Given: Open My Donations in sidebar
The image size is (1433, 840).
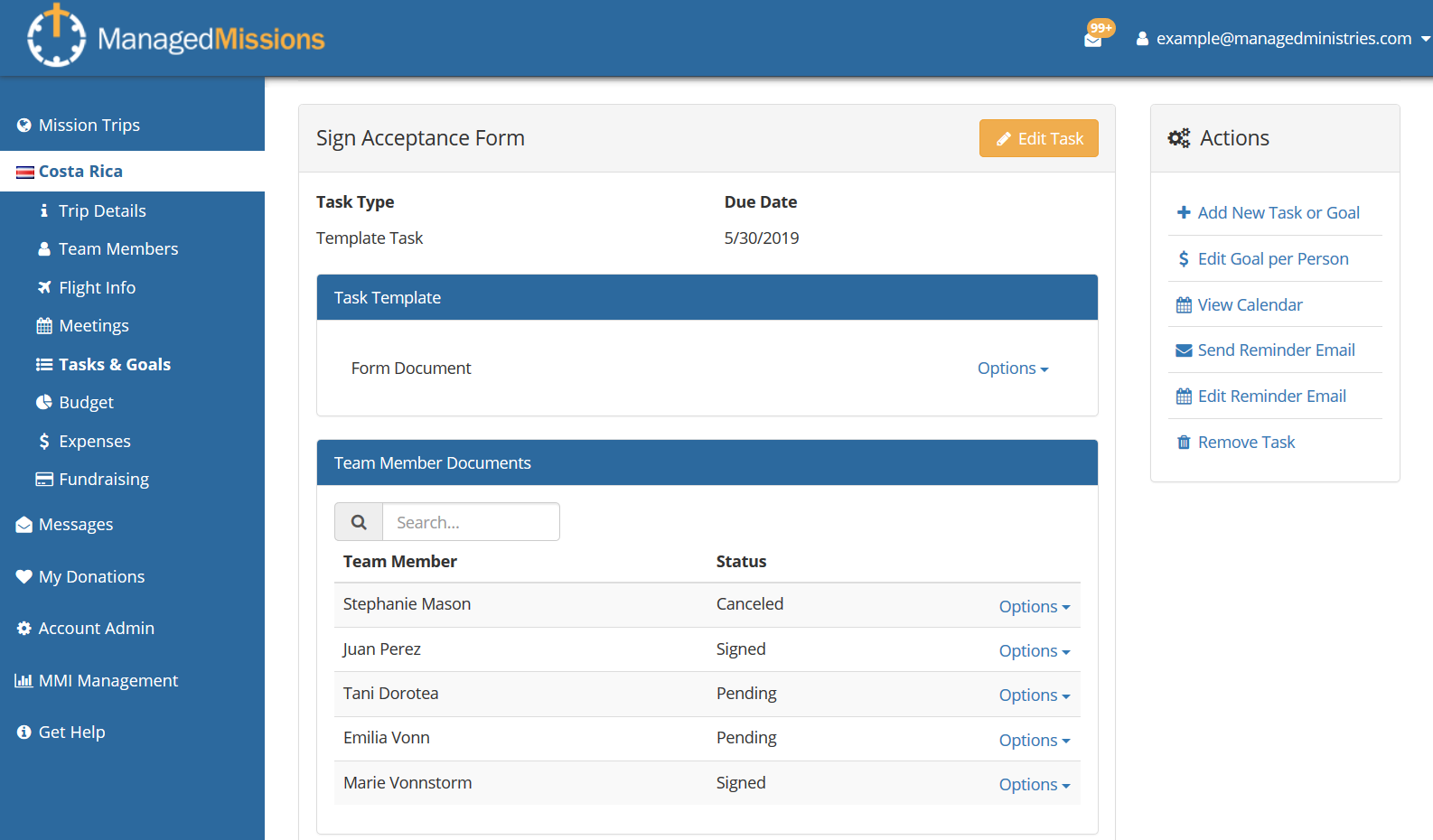Looking at the screenshot, I should [x=91, y=576].
